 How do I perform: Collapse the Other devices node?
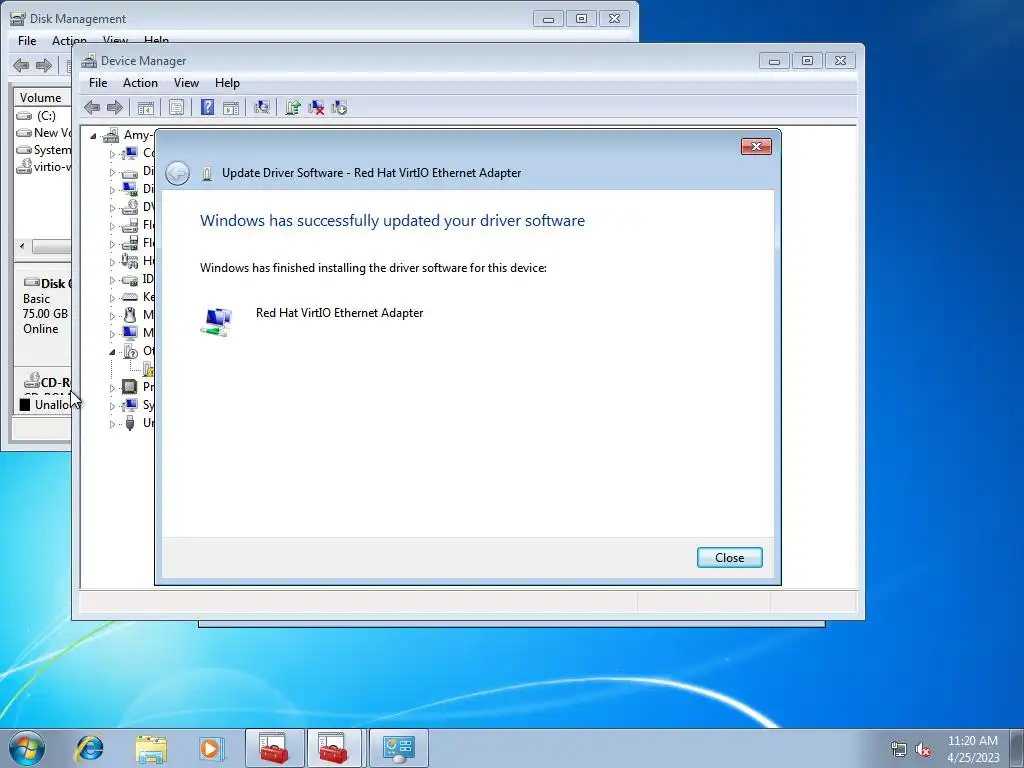point(112,351)
